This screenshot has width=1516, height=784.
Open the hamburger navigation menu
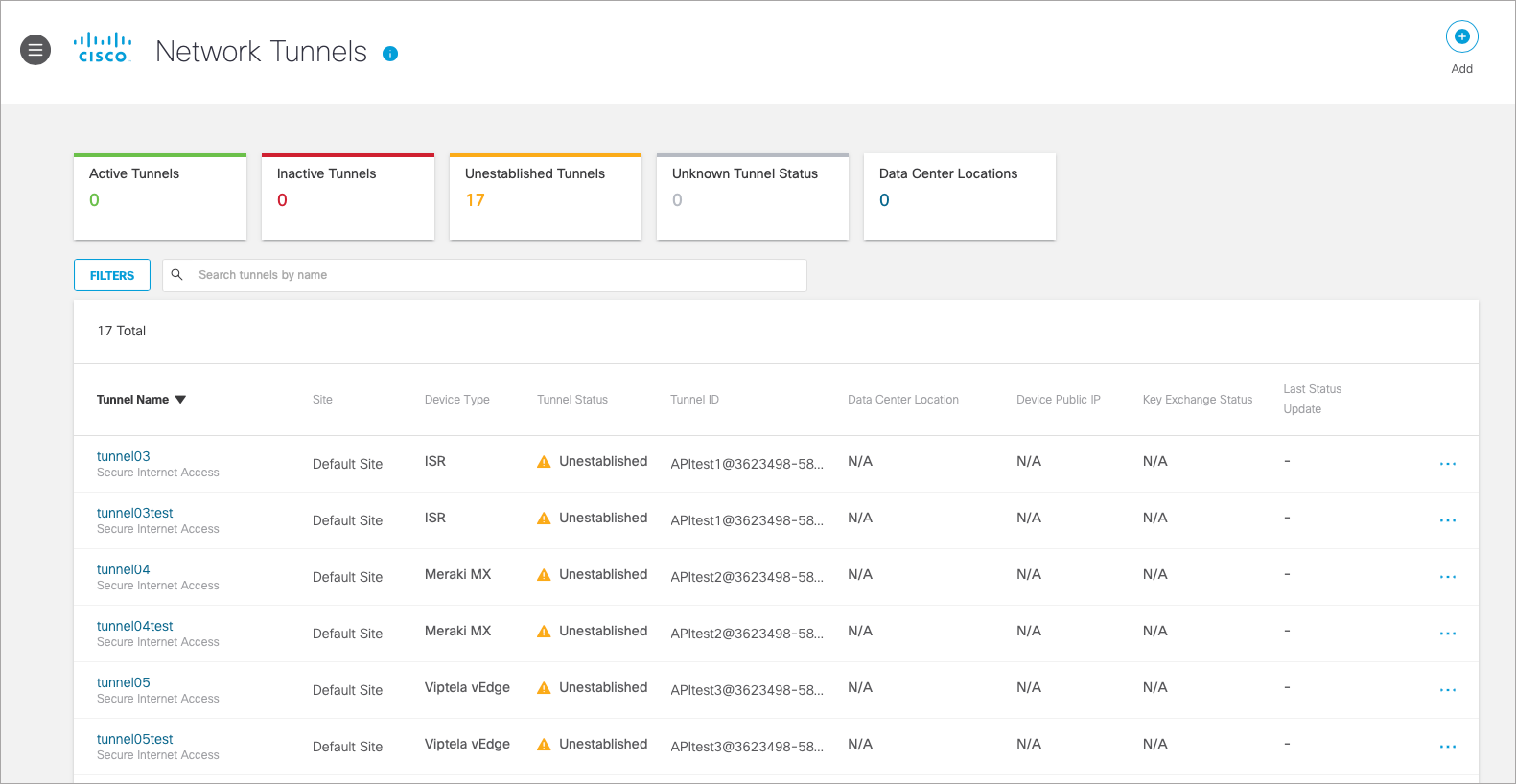click(x=35, y=50)
